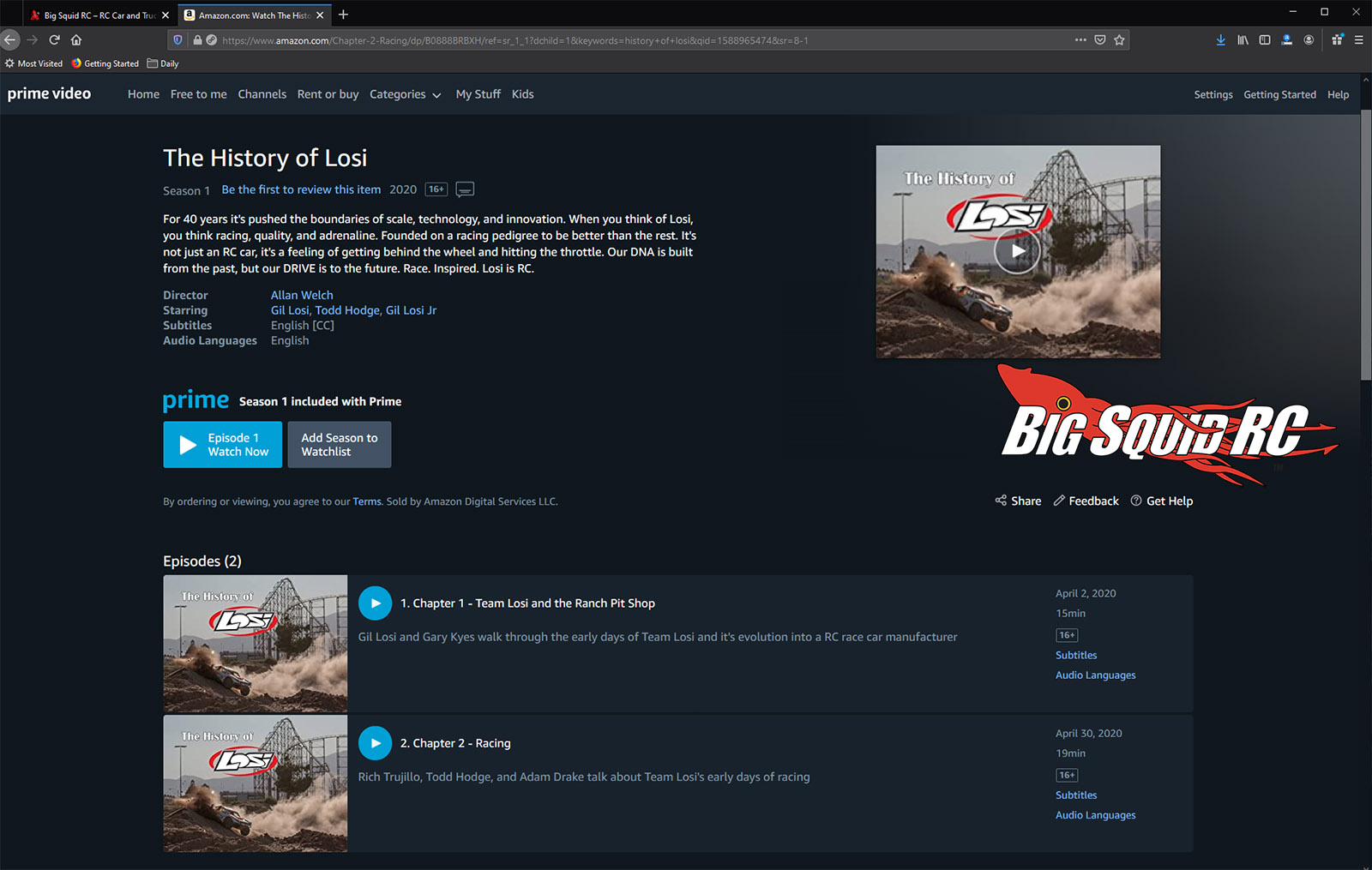Reload the page with the refresh icon
The image size is (1372, 870).
[54, 39]
